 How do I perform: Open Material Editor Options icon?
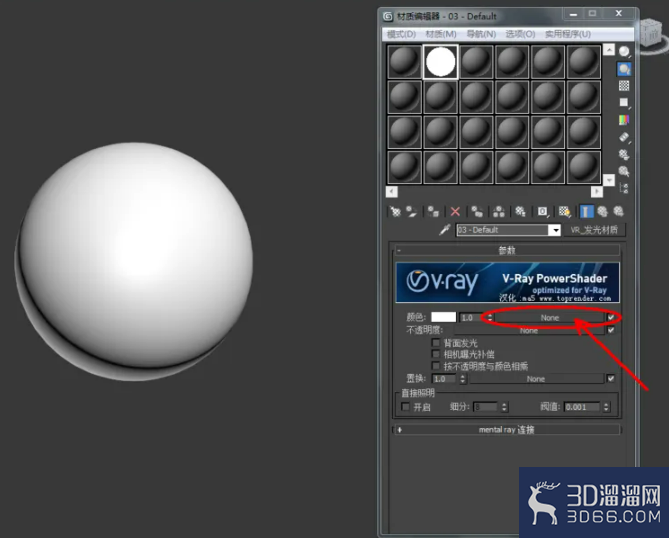(x=624, y=154)
